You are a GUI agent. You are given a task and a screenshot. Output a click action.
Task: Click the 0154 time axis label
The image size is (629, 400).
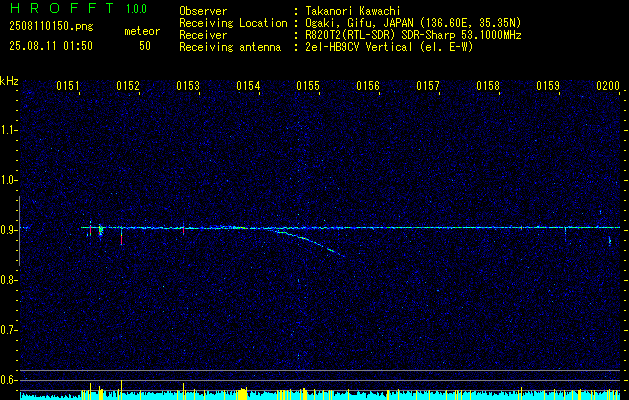pyautogui.click(x=248, y=86)
